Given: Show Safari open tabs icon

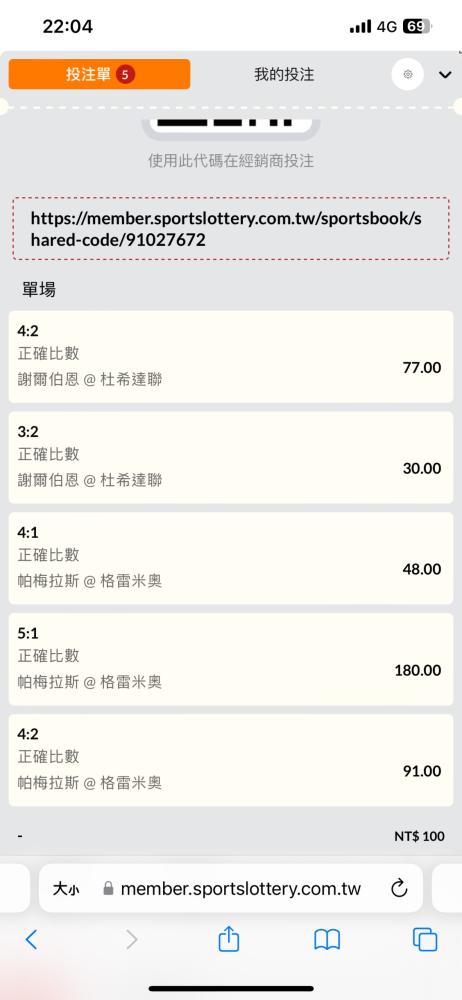Looking at the screenshot, I should tap(425, 939).
